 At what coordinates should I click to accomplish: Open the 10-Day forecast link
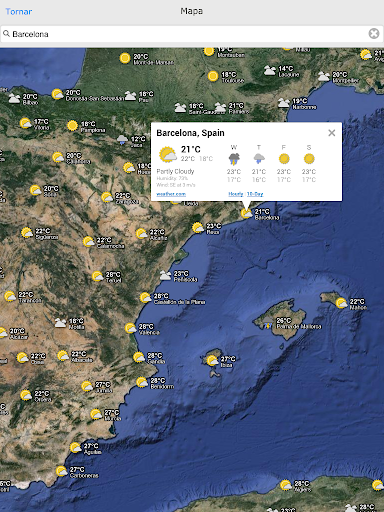pyautogui.click(x=255, y=194)
